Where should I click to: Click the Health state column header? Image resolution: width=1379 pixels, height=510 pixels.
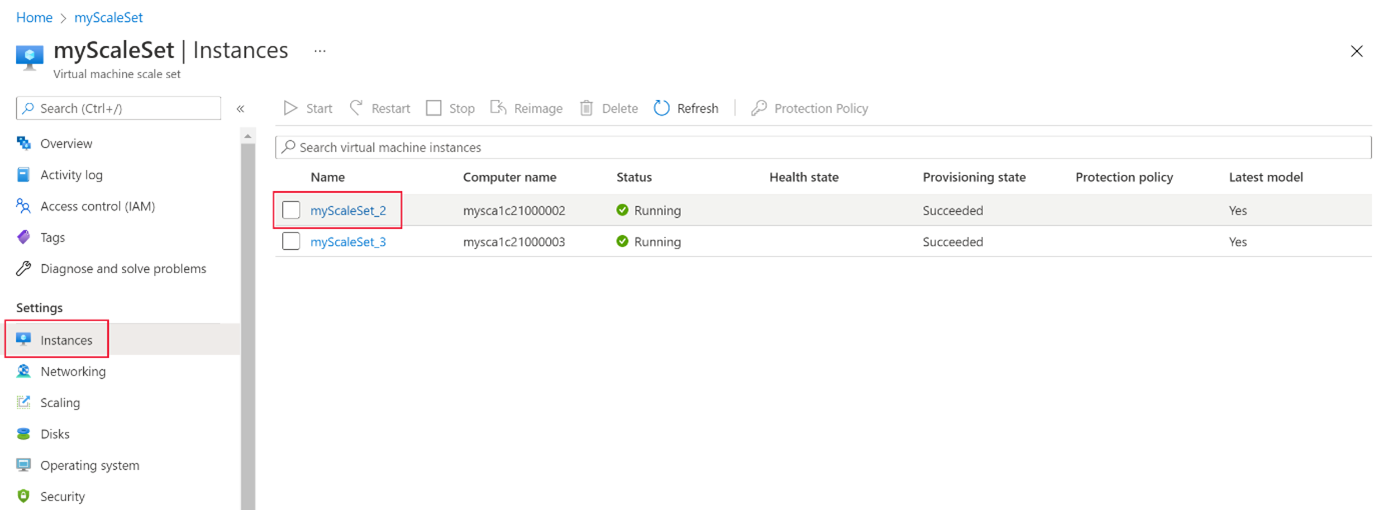pos(804,177)
